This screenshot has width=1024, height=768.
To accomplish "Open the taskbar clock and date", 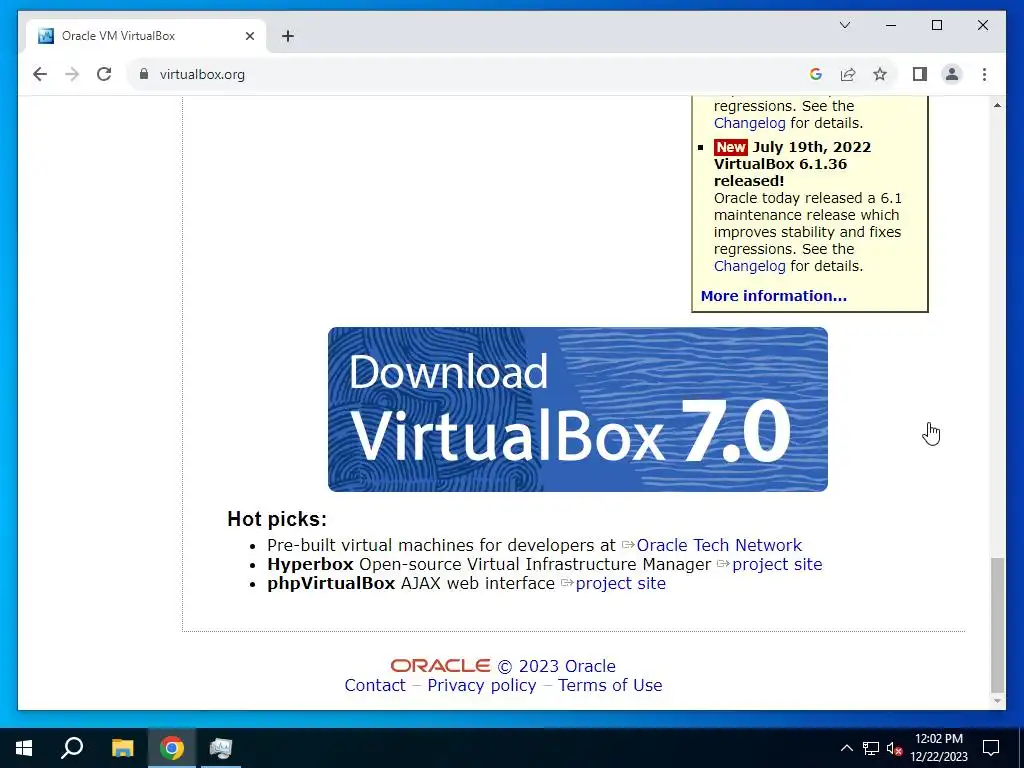I will [x=939, y=748].
